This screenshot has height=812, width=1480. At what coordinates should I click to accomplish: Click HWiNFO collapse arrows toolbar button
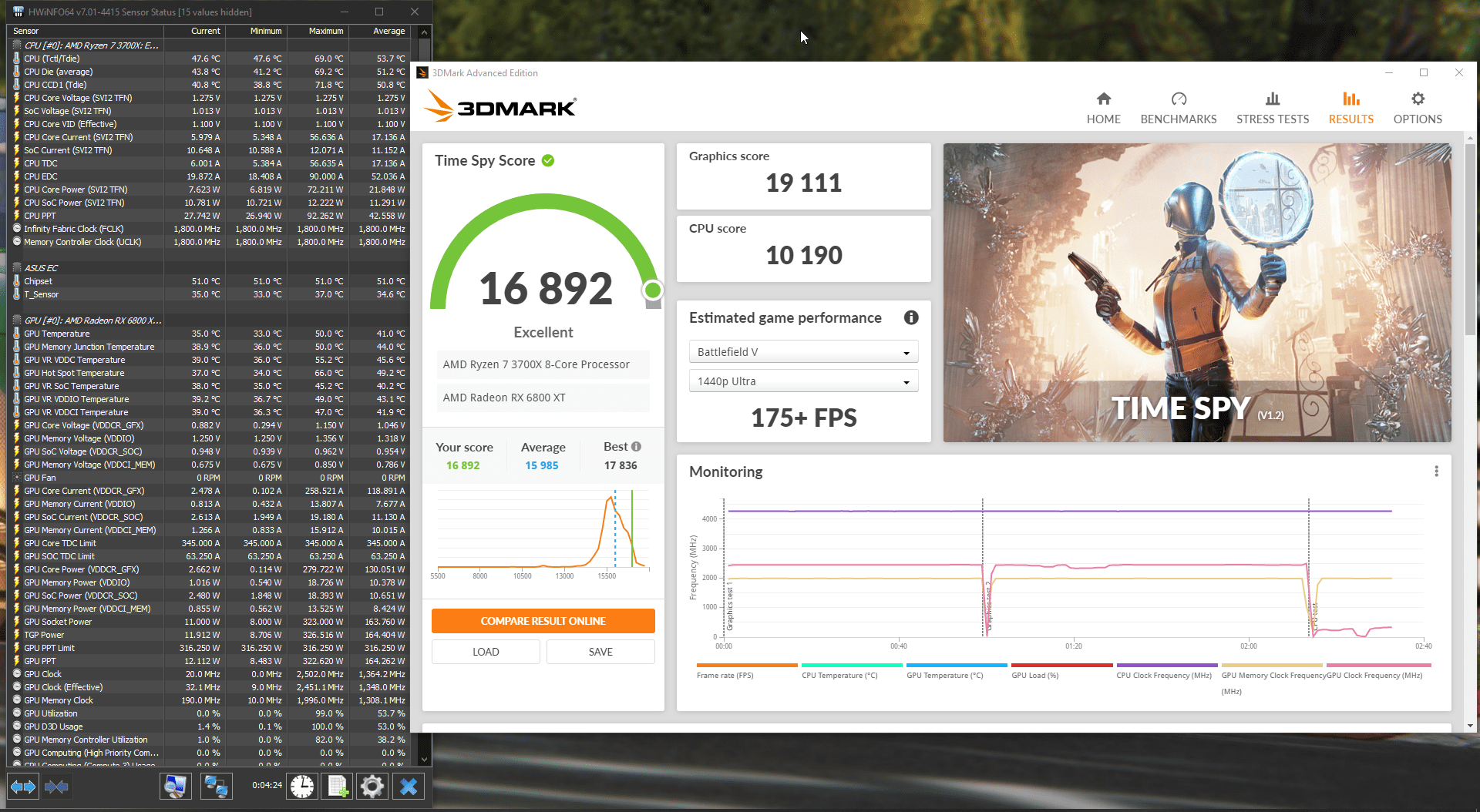pos(56,787)
